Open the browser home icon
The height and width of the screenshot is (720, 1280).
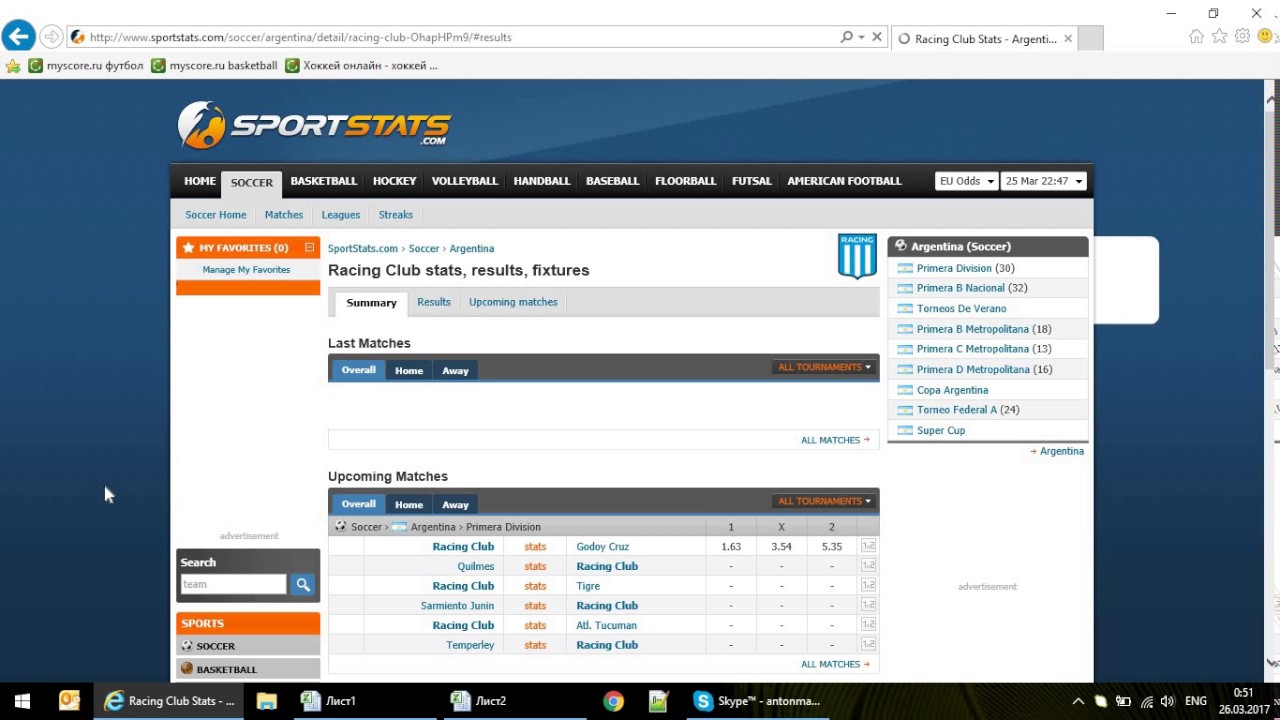tap(1196, 37)
